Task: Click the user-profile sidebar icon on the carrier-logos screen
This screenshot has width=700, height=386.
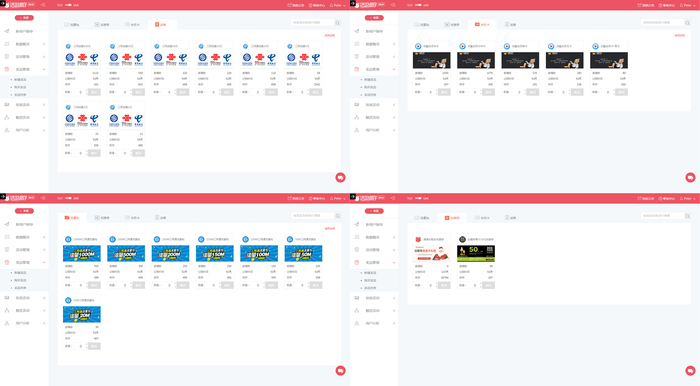Action: point(7,130)
